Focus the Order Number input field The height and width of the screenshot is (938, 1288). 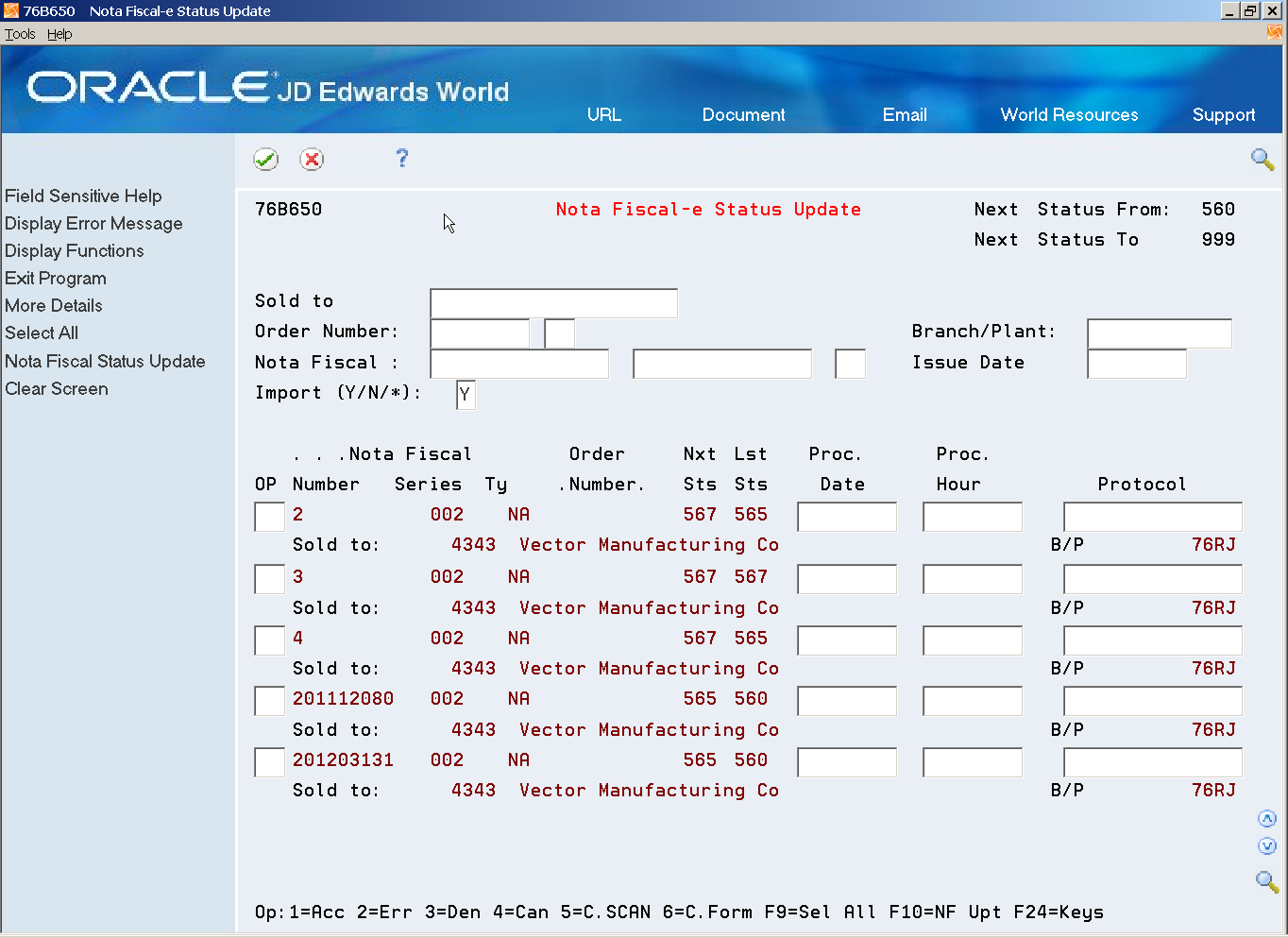tap(481, 333)
